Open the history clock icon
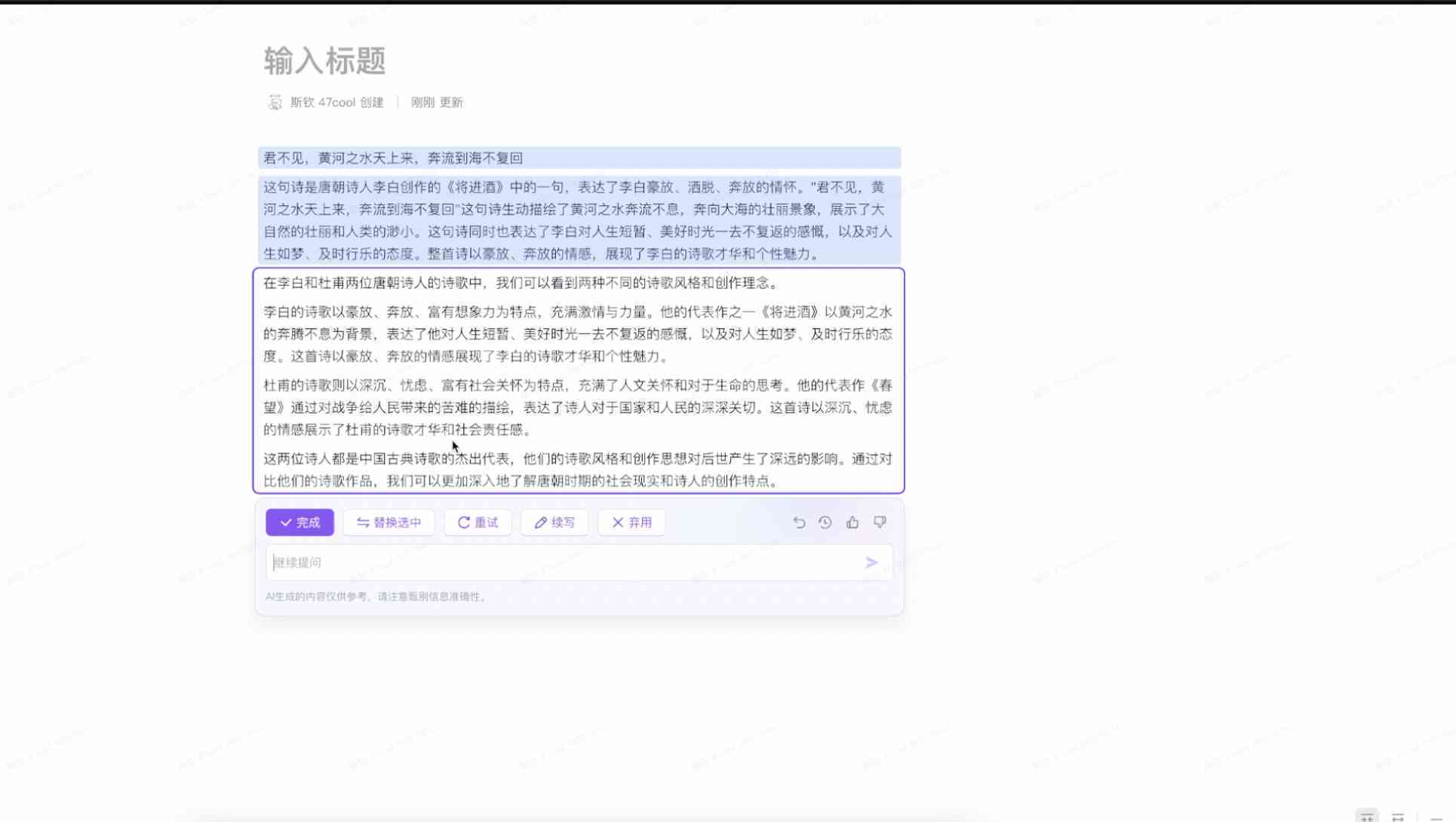This screenshot has width=1456, height=822. click(x=825, y=523)
